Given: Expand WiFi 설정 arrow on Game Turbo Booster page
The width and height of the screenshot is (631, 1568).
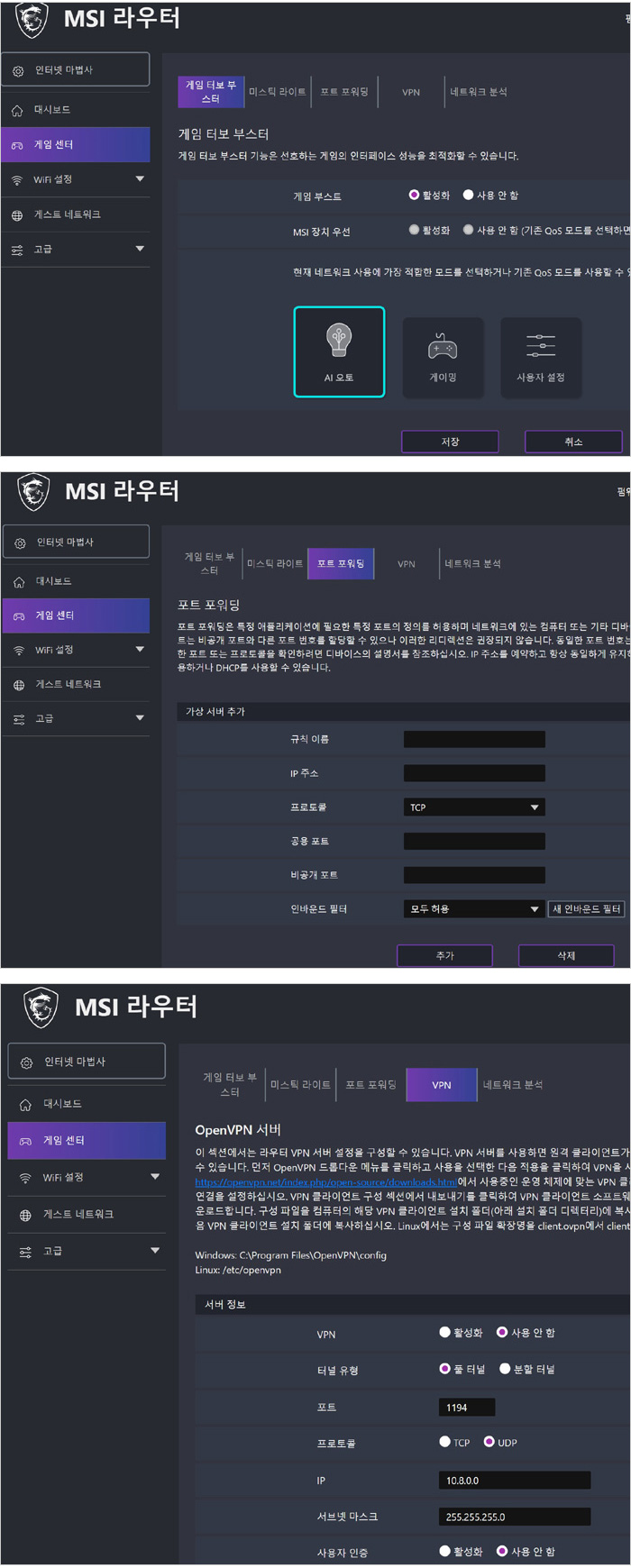Looking at the screenshot, I should pyautogui.click(x=140, y=179).
